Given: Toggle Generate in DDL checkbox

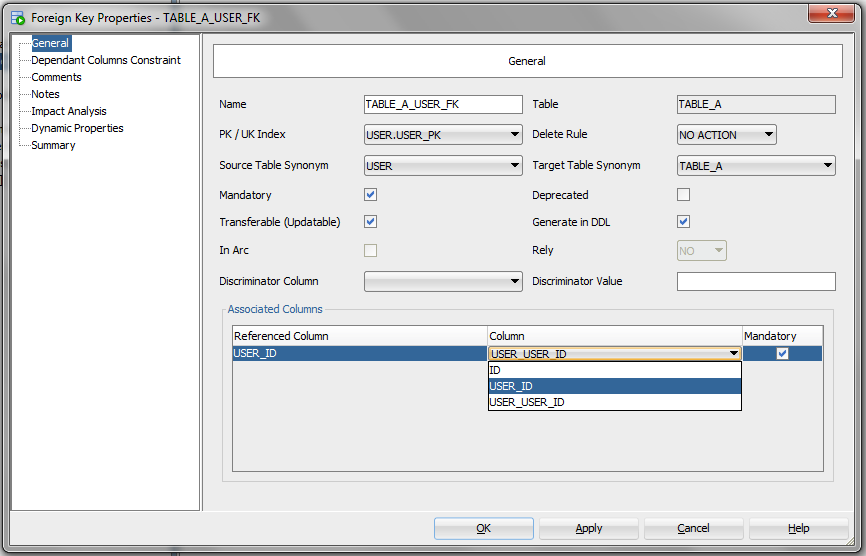Looking at the screenshot, I should (x=684, y=222).
